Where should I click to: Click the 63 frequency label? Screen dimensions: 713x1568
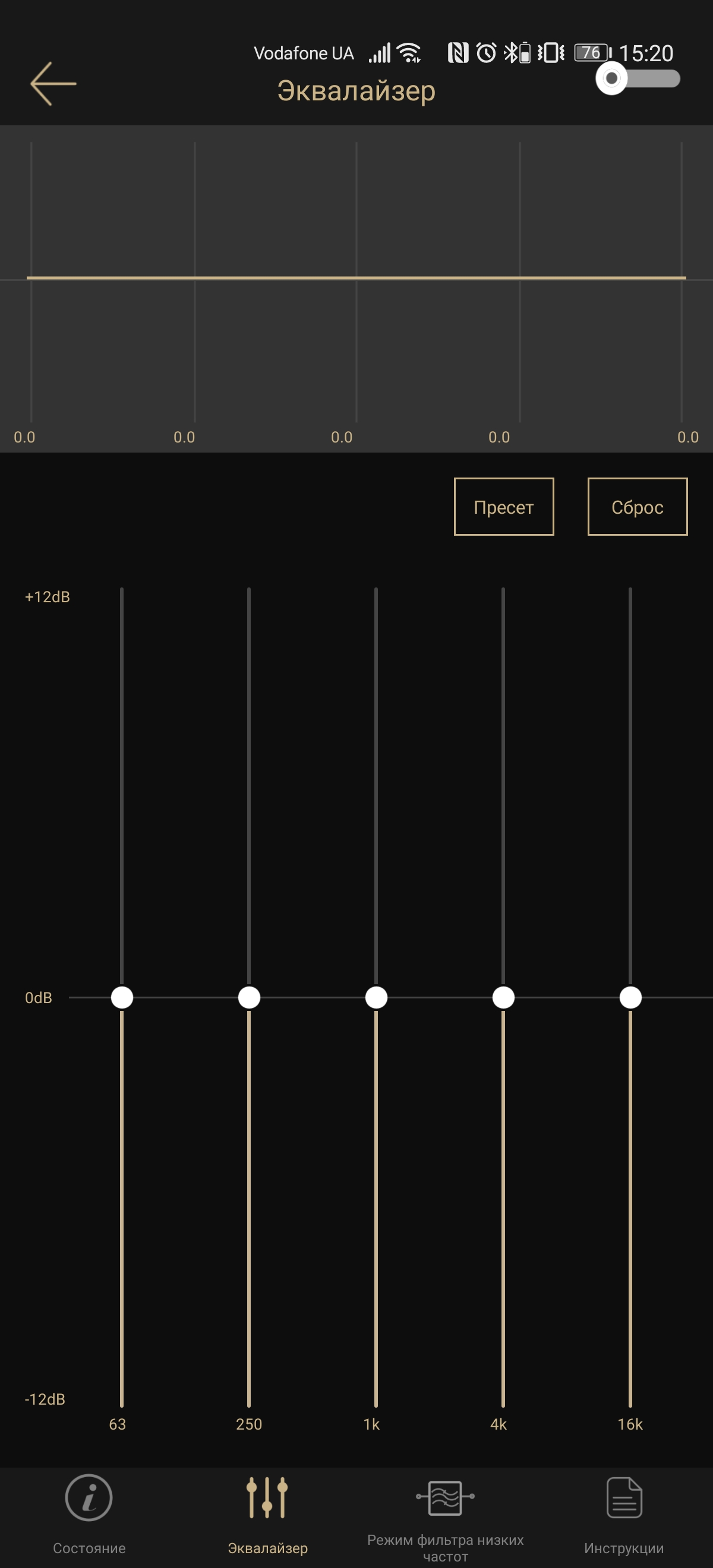click(118, 1424)
